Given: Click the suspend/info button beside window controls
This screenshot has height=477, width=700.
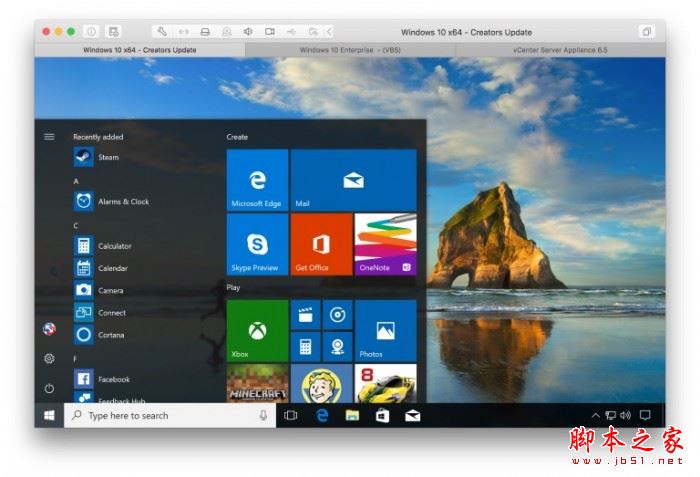Looking at the screenshot, I should coord(91,31).
